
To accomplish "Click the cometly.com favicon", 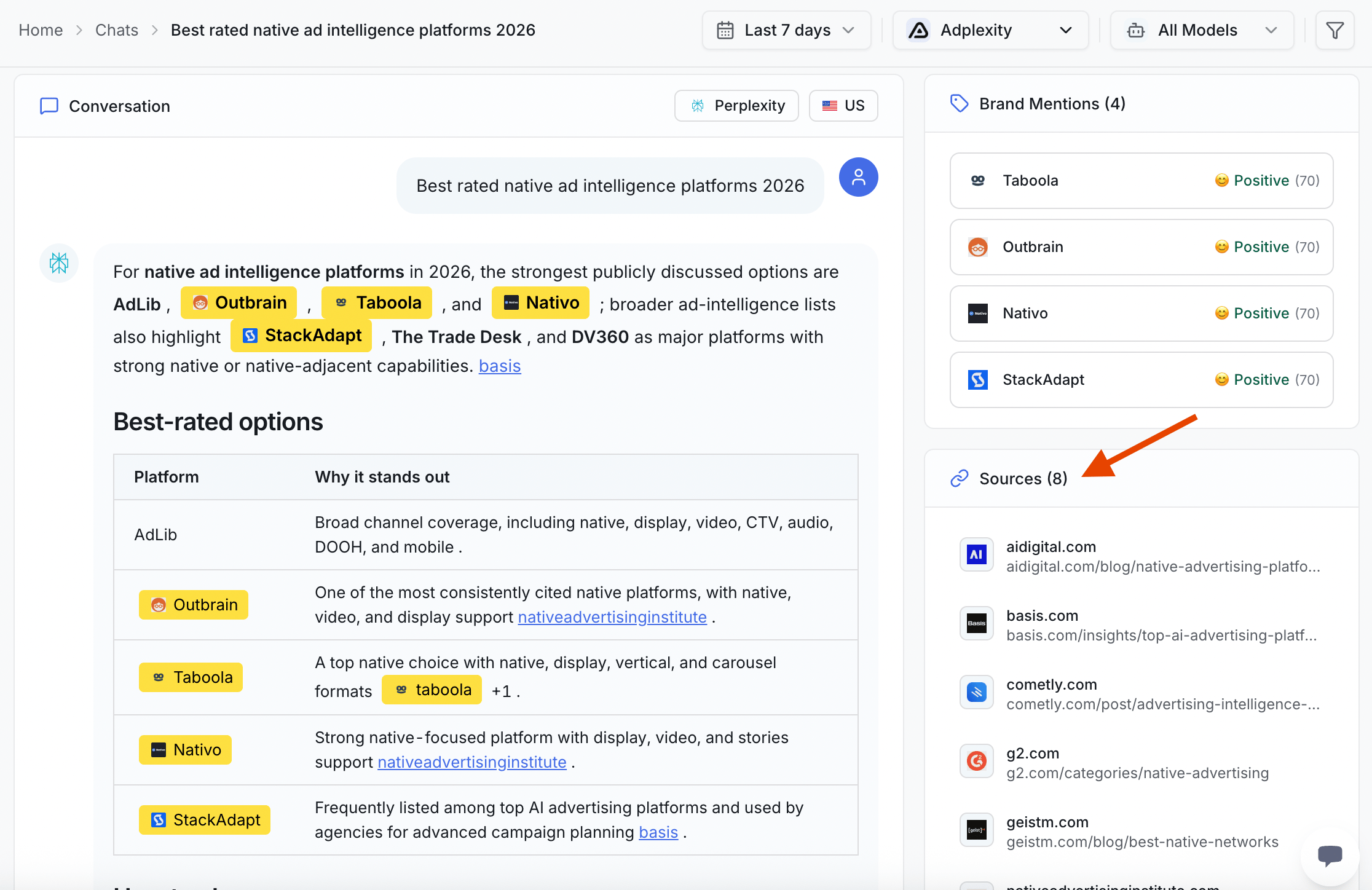I will tap(976, 692).
